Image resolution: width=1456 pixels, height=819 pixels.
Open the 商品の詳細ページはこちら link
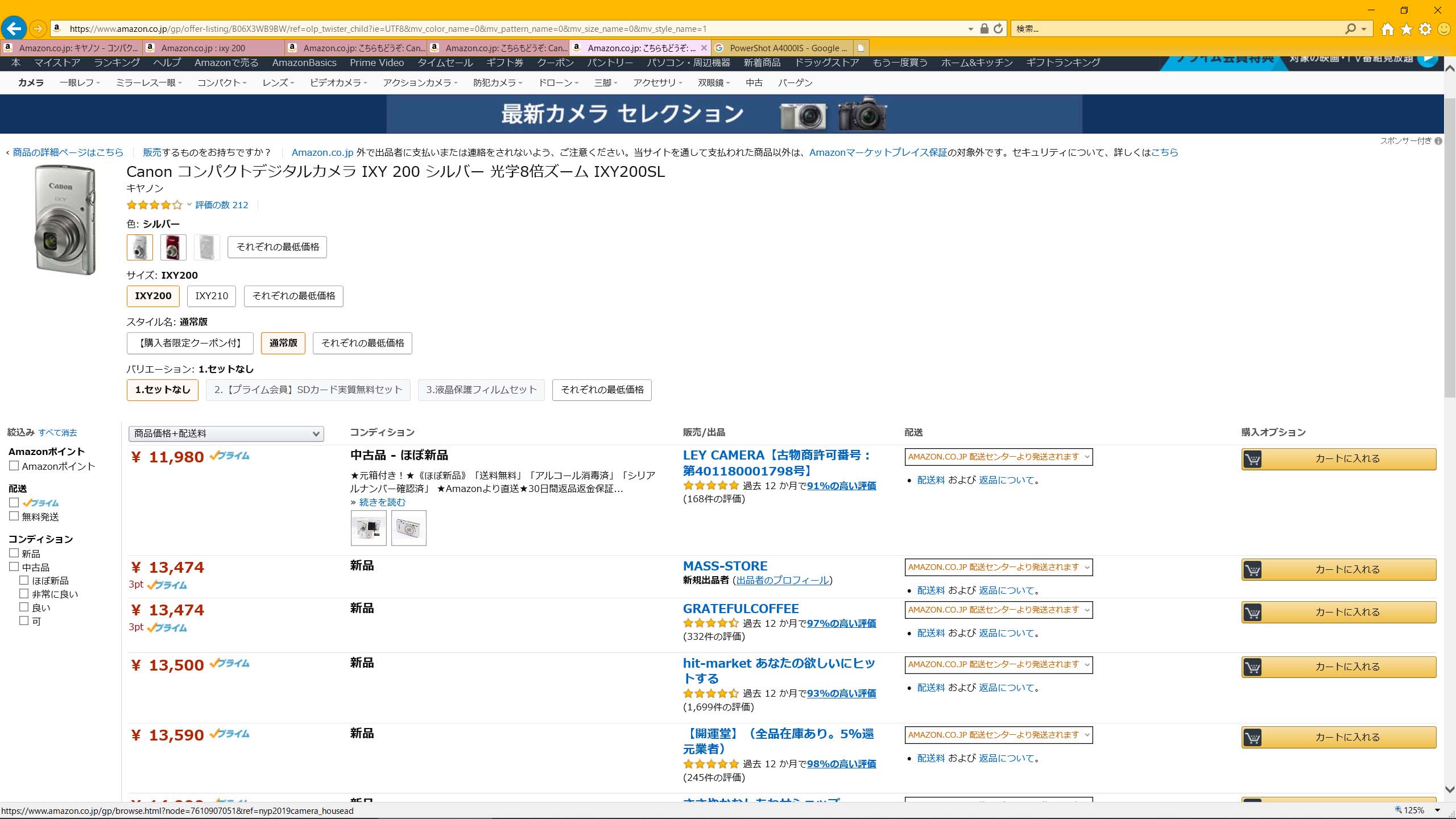pyautogui.click(x=68, y=152)
